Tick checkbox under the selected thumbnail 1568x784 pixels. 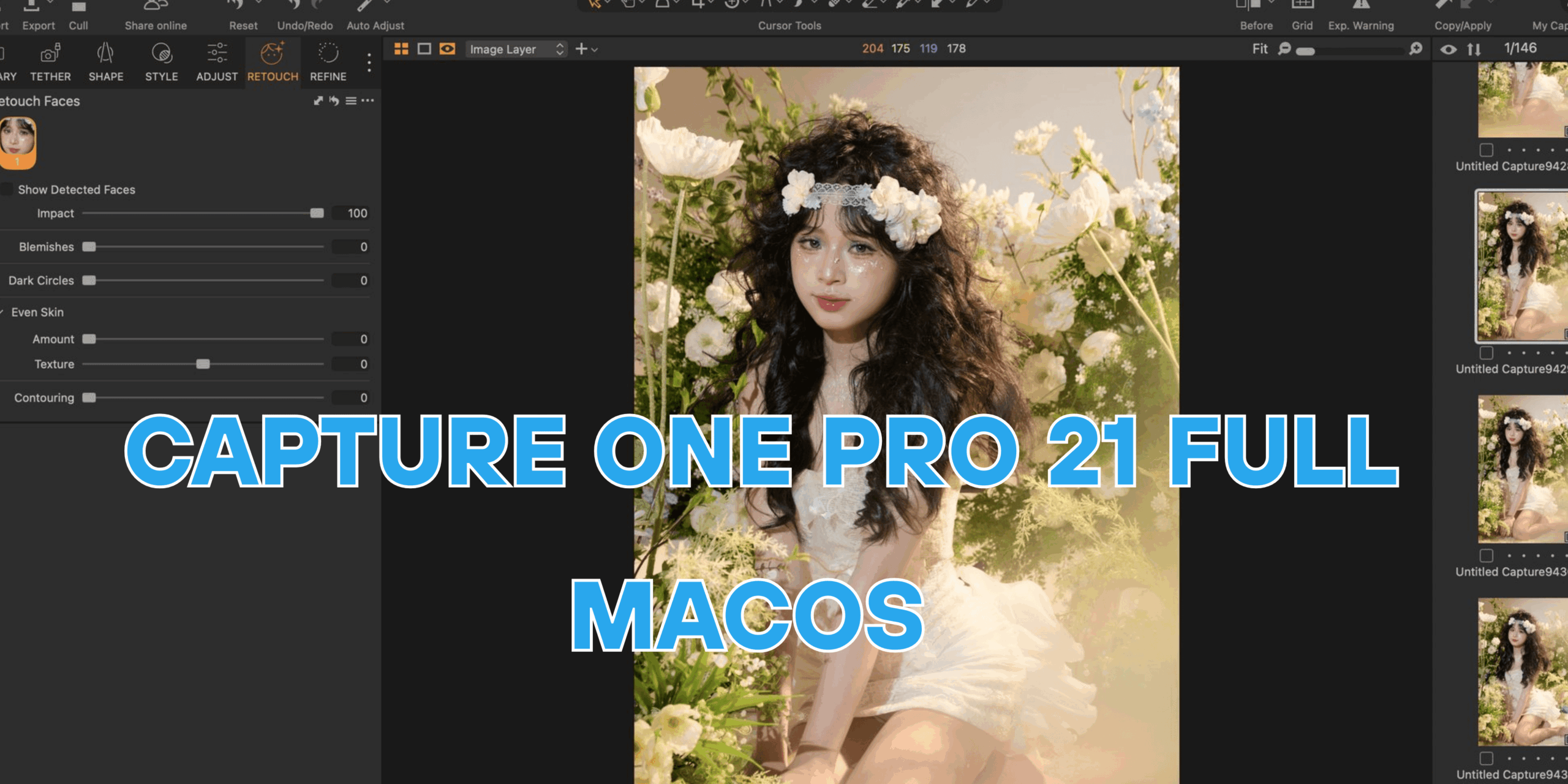click(x=1487, y=353)
